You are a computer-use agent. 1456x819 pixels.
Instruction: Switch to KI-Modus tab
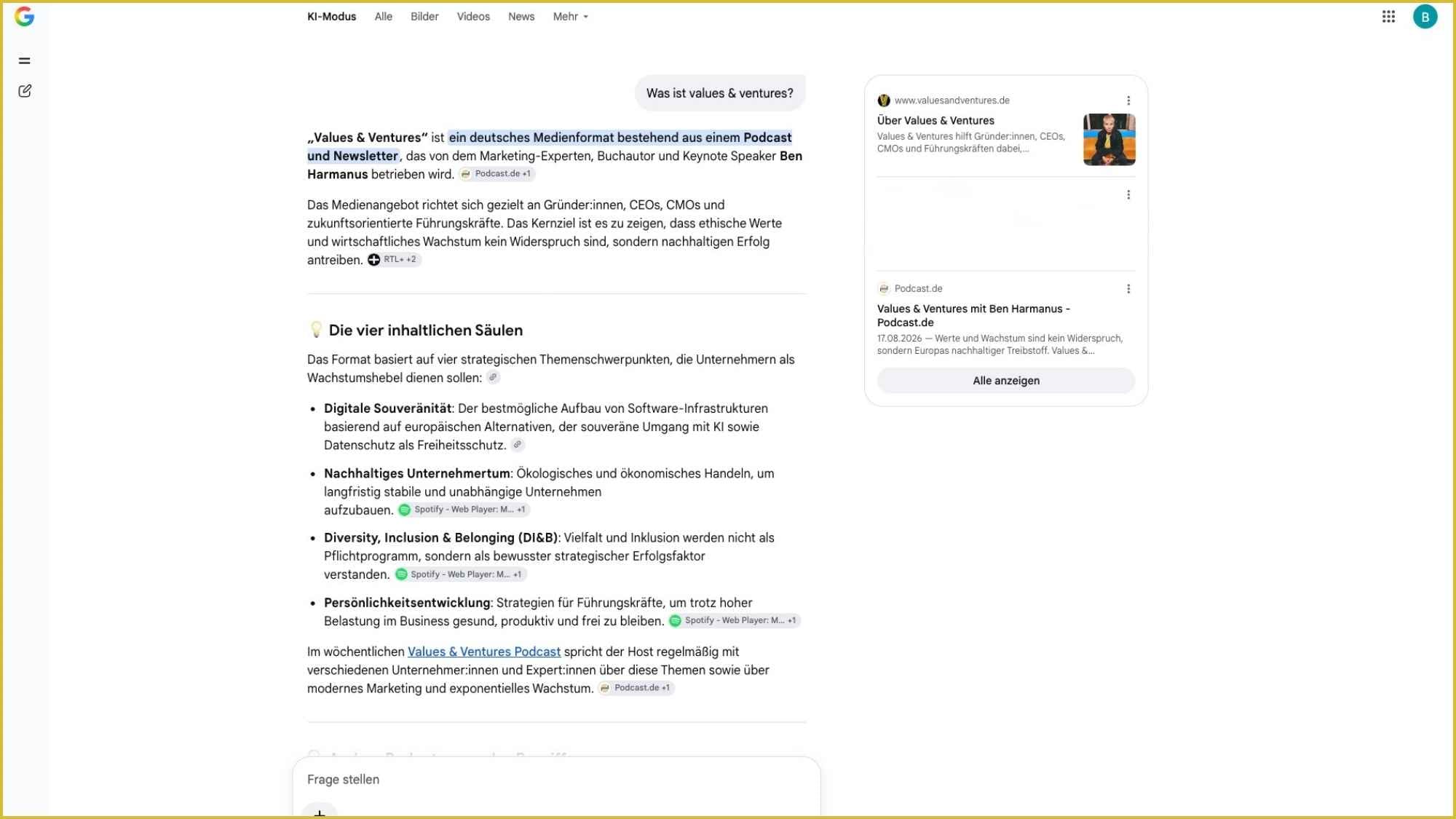[331, 16]
